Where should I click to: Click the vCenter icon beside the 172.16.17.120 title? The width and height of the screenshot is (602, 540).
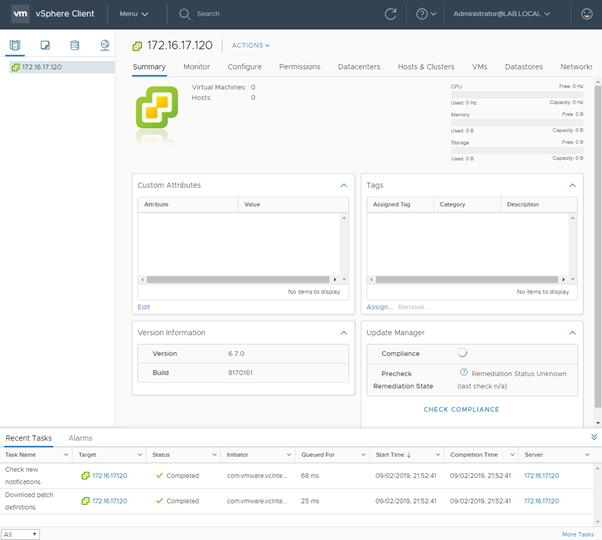pyautogui.click(x=137, y=46)
